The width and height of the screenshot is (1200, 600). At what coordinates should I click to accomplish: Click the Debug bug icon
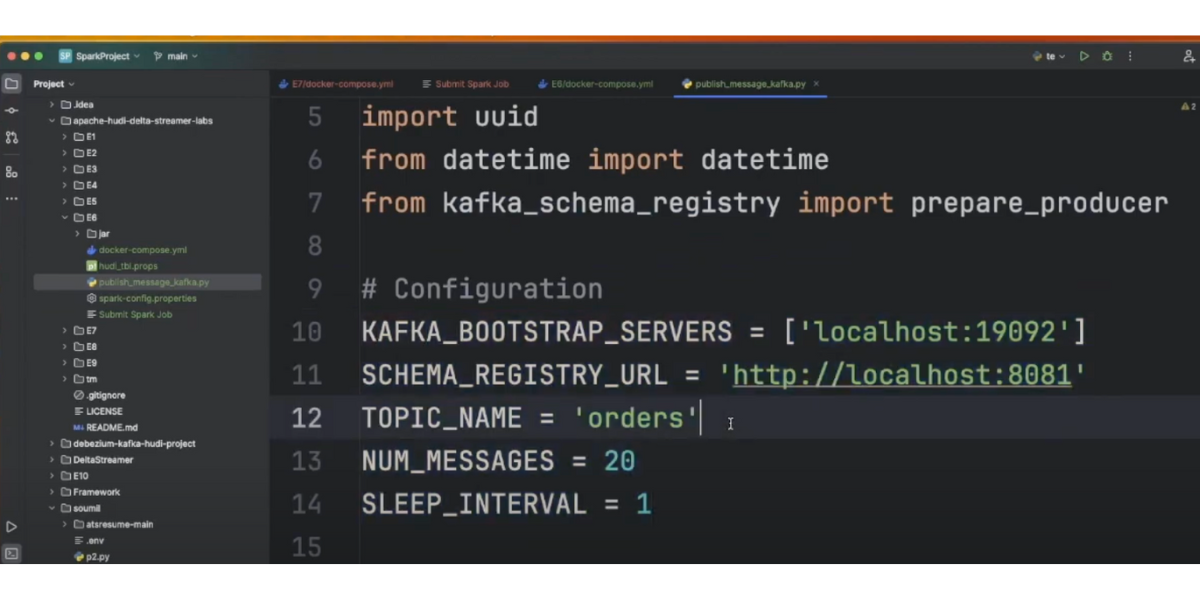click(x=1107, y=56)
